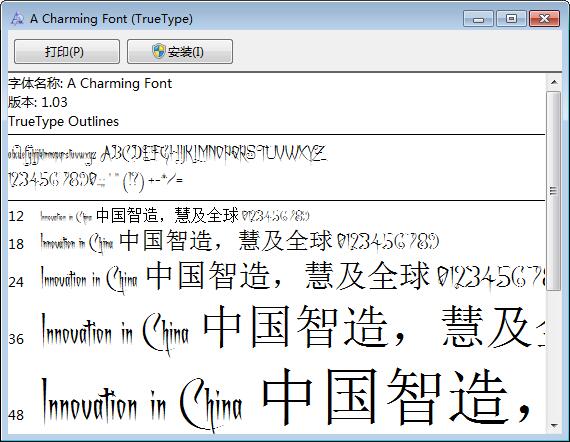The width and height of the screenshot is (570, 442).
Task: Maximize the font viewer window
Action: [511, 19]
